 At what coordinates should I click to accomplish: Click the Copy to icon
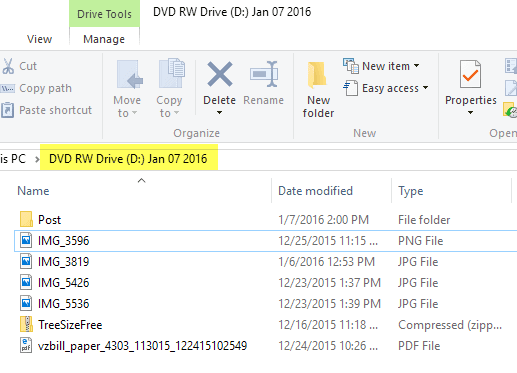tap(171, 73)
